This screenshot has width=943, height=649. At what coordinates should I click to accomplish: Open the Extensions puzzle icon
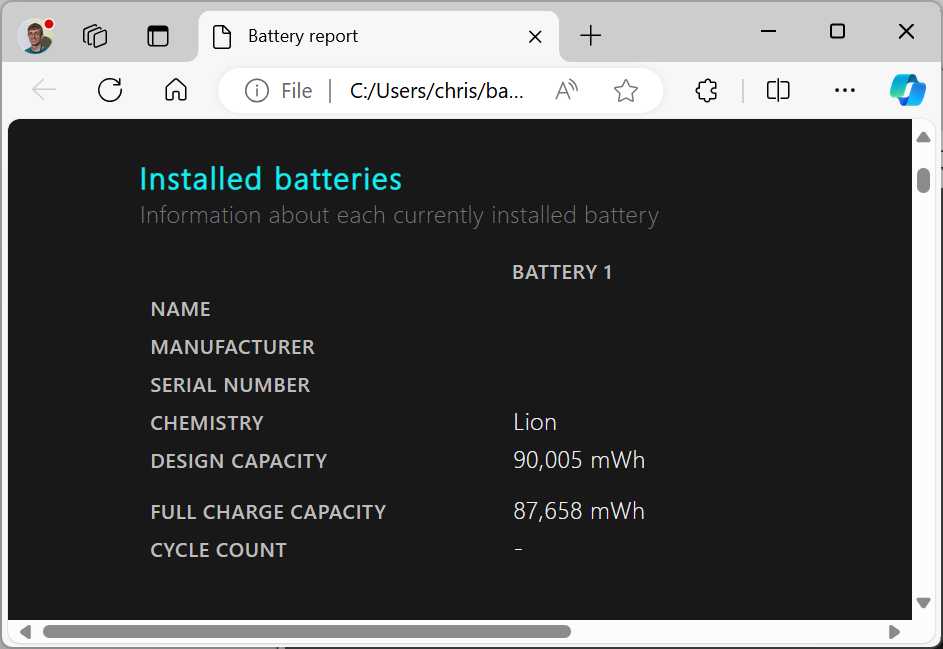pos(706,90)
